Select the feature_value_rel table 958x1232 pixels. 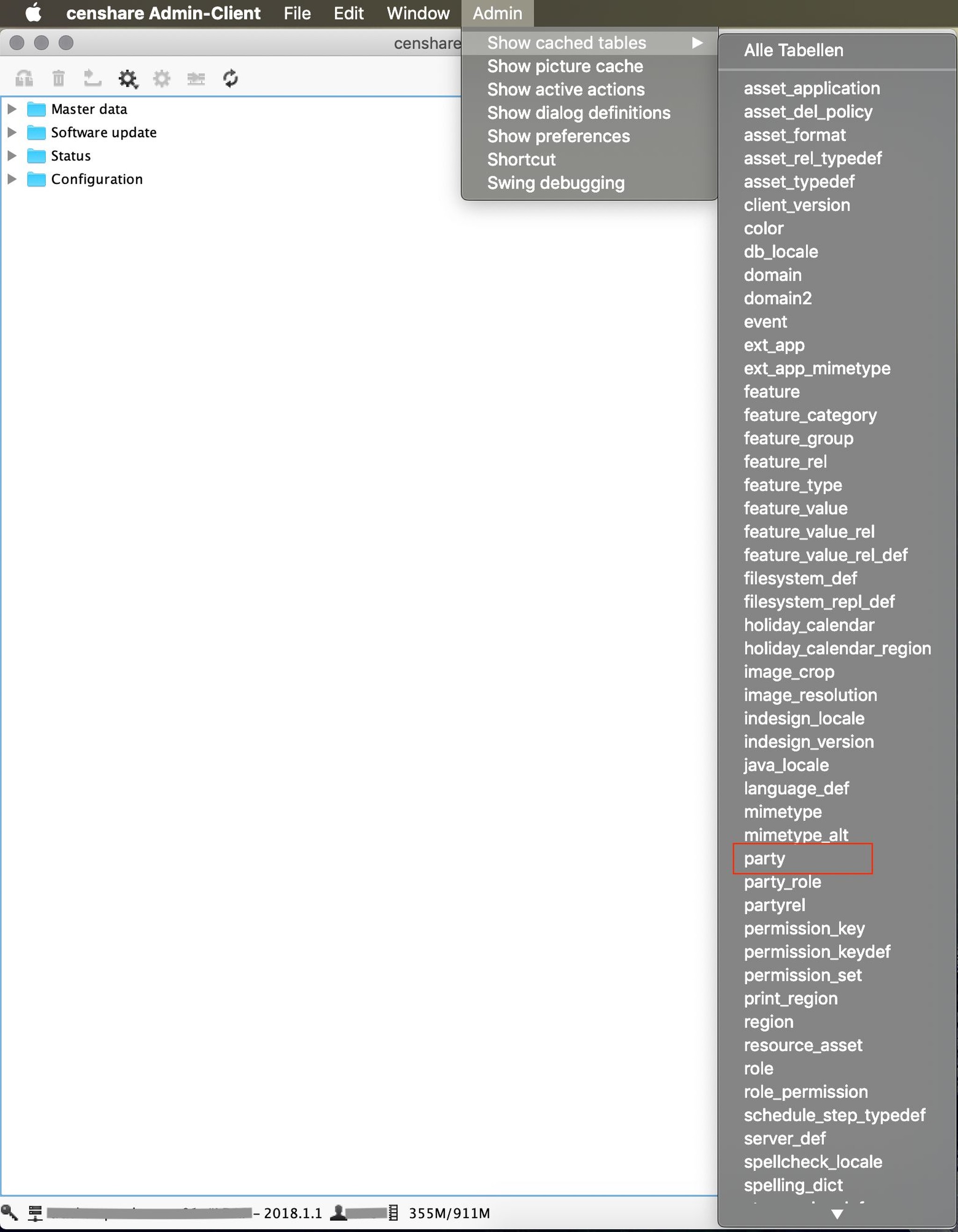809,531
